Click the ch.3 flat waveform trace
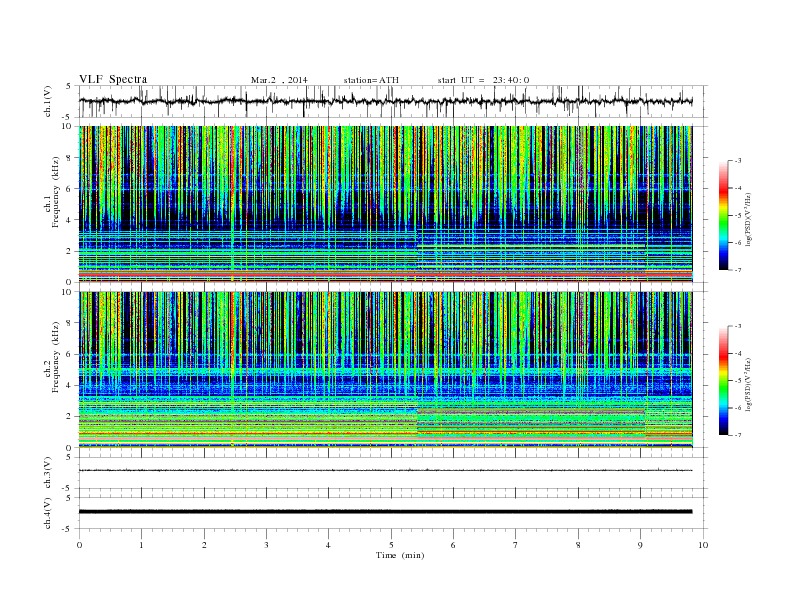The image size is (792, 612). pyautogui.click(x=385, y=470)
